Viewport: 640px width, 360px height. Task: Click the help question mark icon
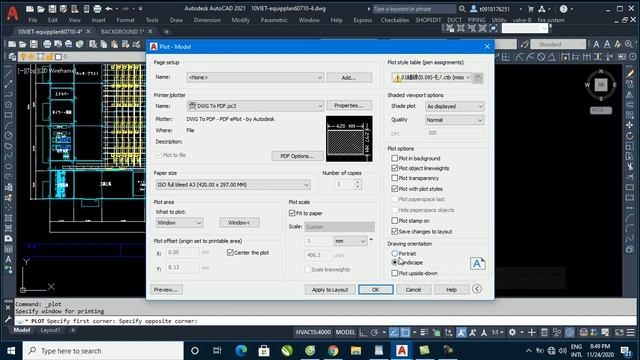click(x=564, y=9)
